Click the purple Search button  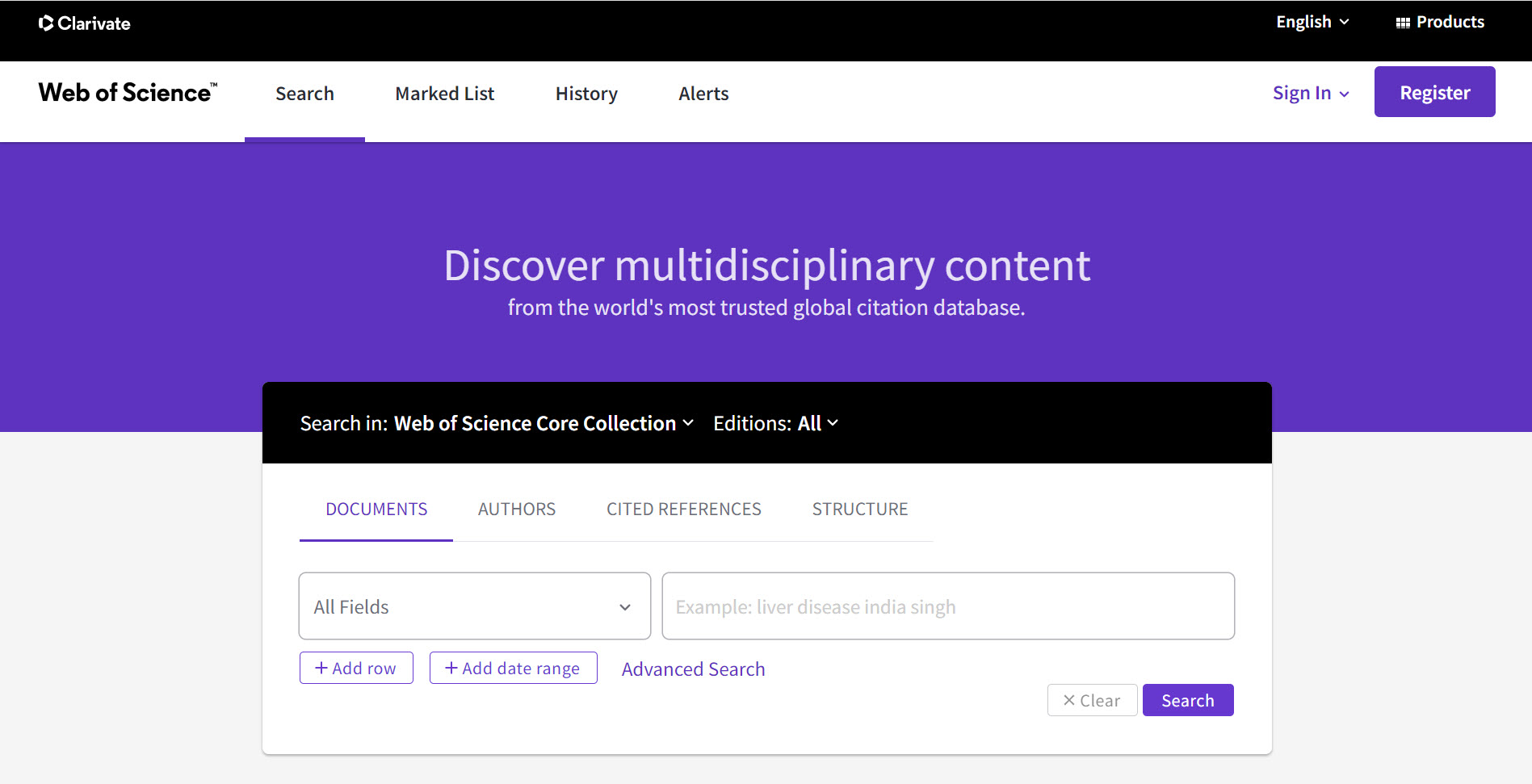1188,700
